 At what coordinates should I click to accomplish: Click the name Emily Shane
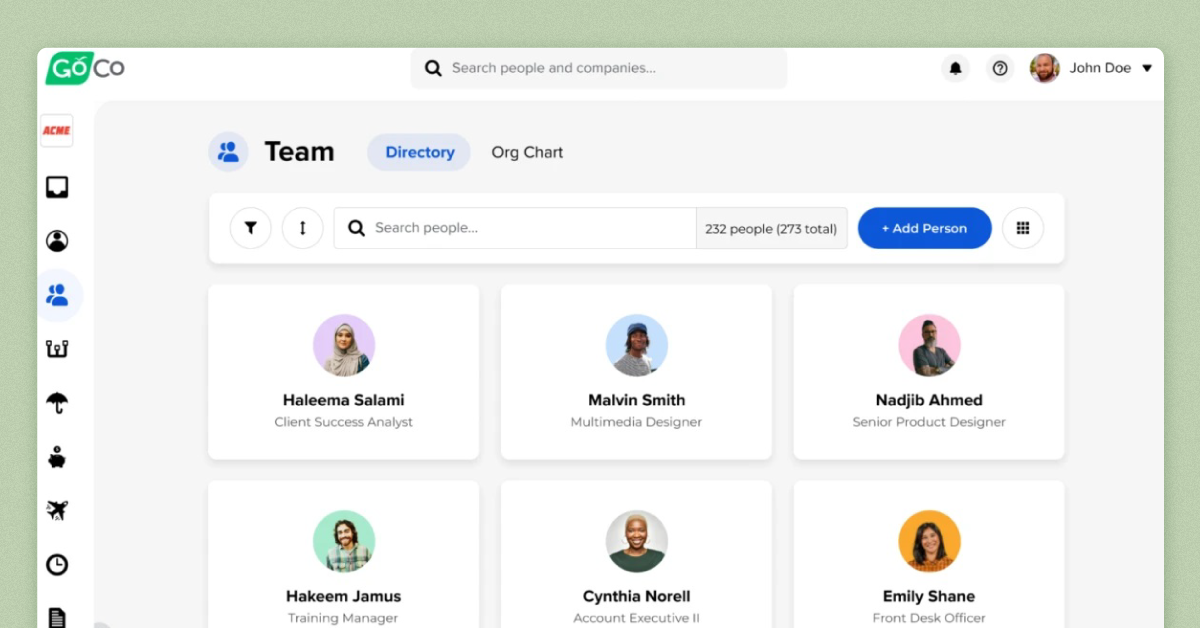click(929, 596)
